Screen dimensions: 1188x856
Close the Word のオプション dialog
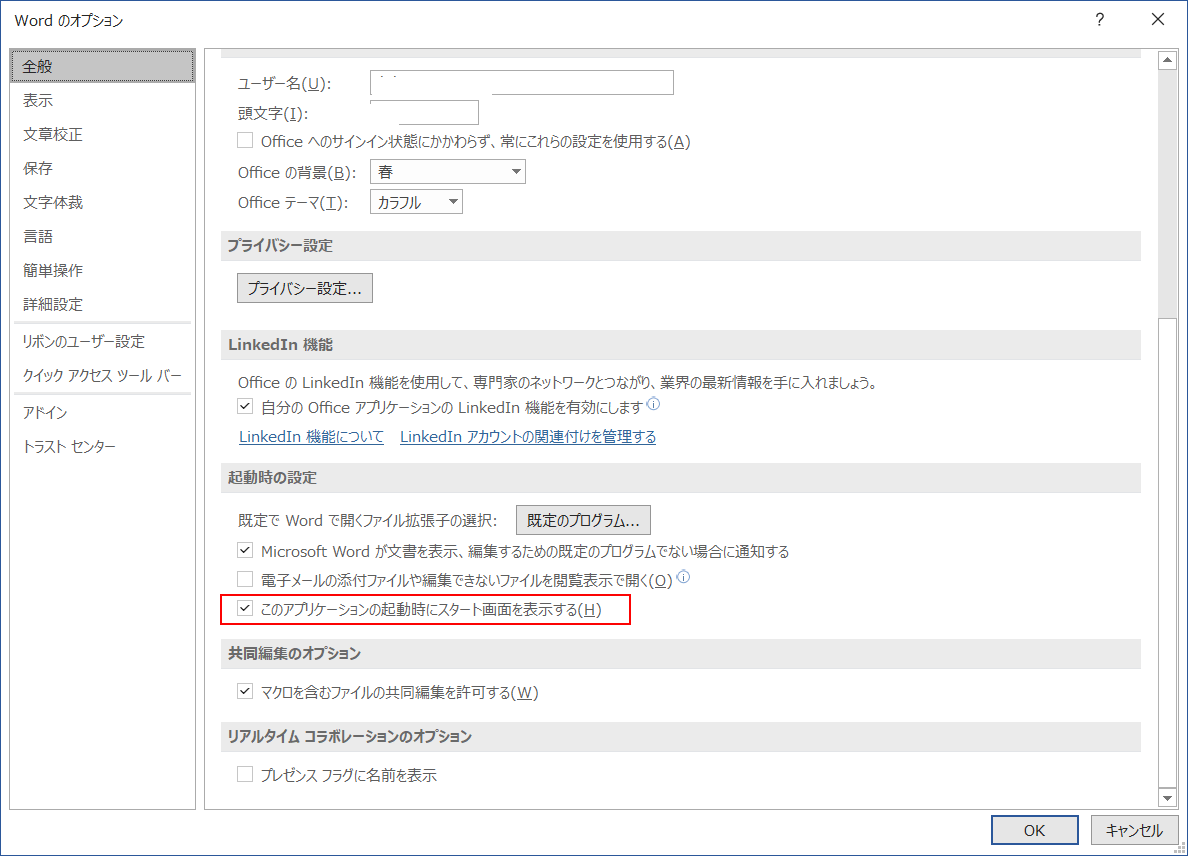(x=1158, y=20)
